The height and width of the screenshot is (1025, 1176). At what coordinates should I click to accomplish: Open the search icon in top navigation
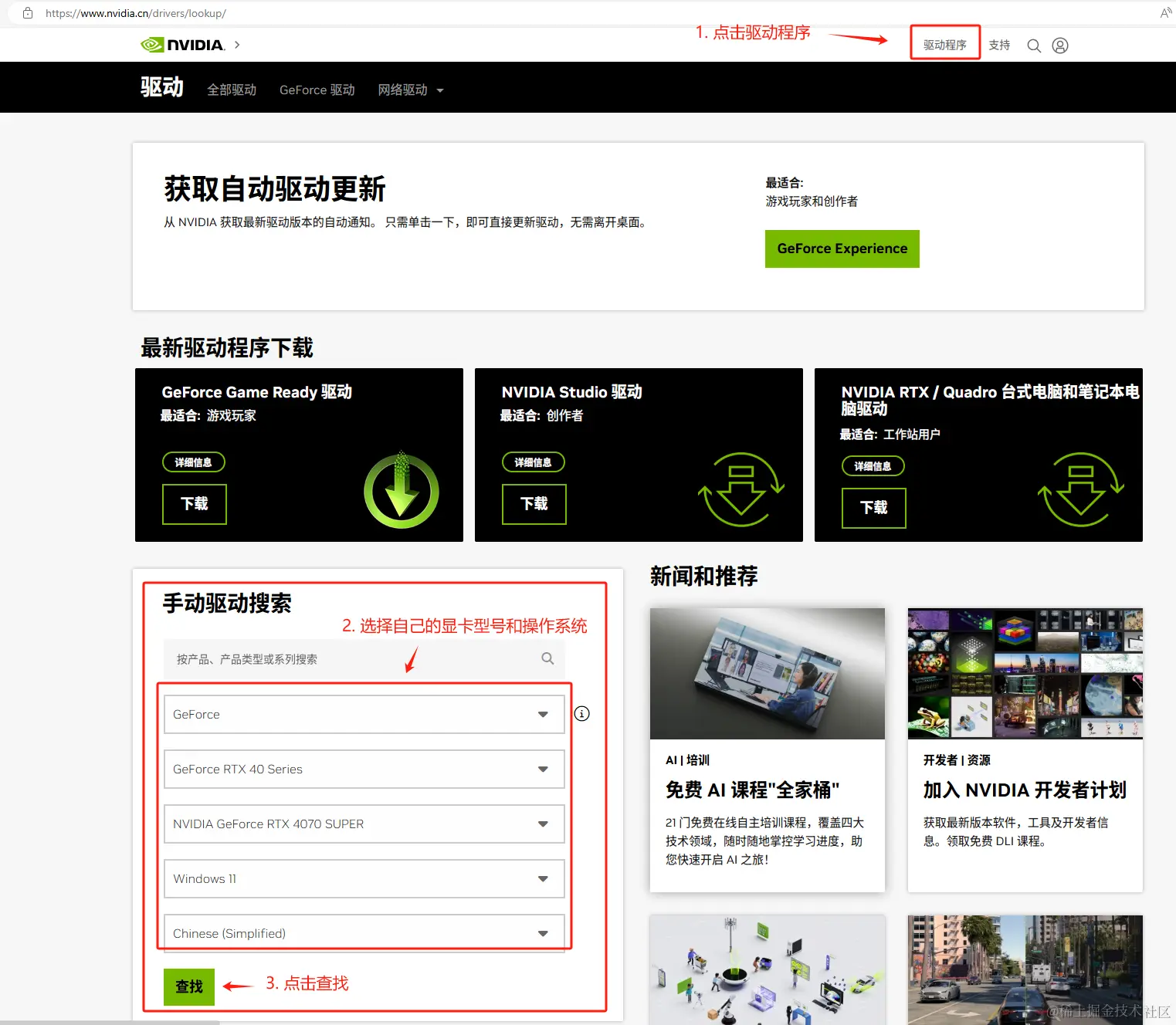pyautogui.click(x=1034, y=45)
